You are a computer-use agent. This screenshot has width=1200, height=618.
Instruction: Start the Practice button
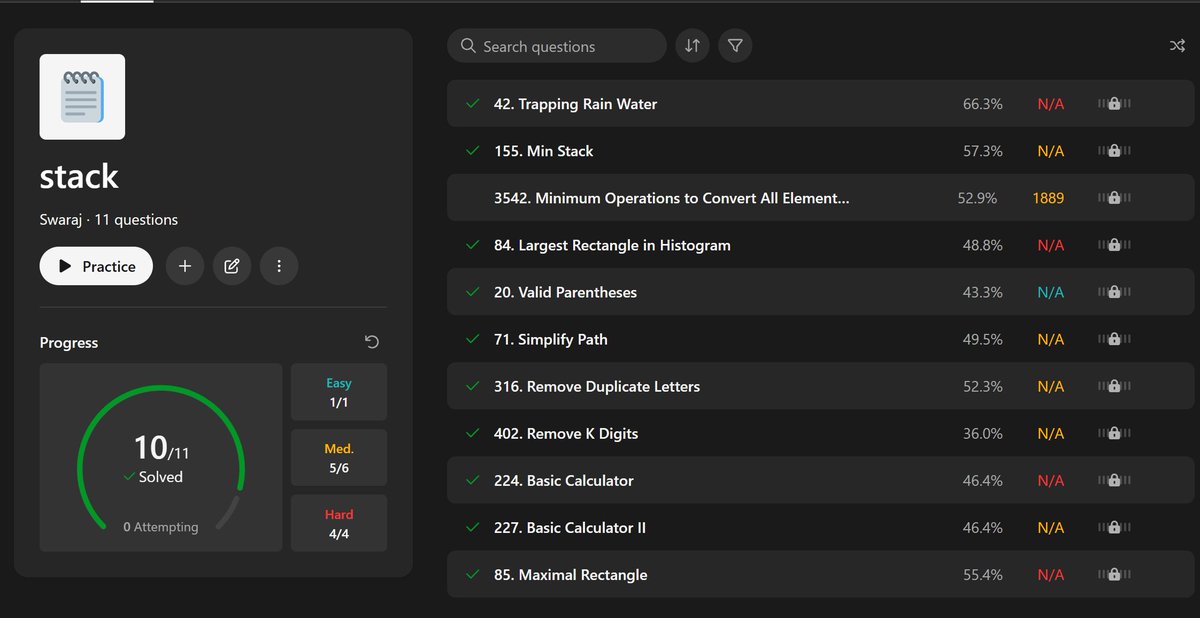tap(96, 266)
